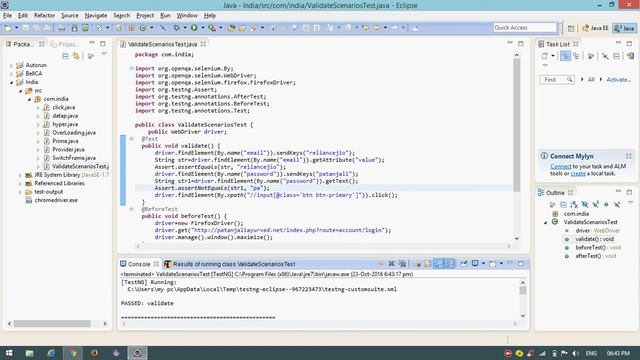The image size is (640, 360).
Task: Click the Connect link in Mylyn panel
Action: tap(560, 167)
